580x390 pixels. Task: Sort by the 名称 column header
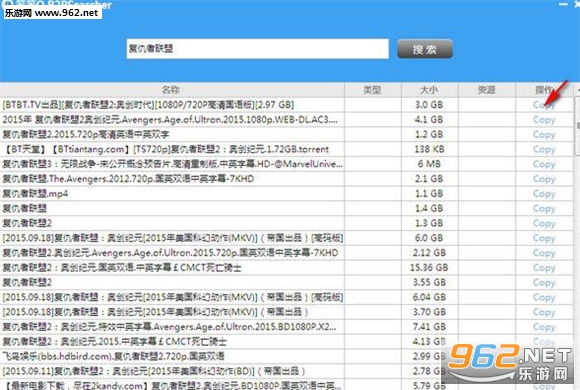[172, 90]
